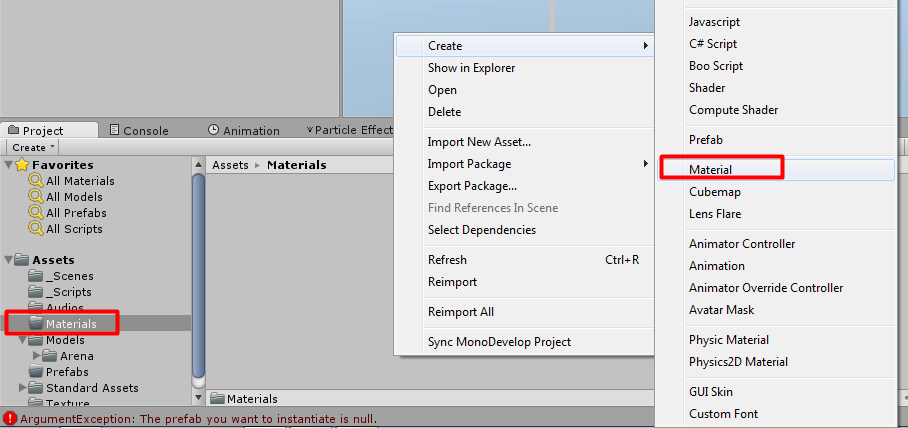Click the Favorites star icon
Screen dimensions: 908x428
(22, 164)
